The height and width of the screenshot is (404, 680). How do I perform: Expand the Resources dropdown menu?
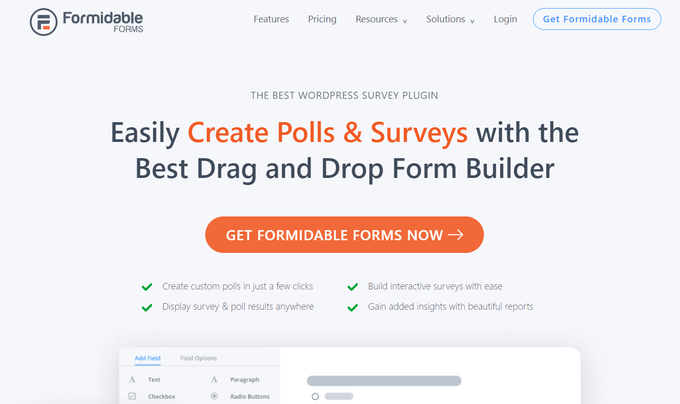pos(381,19)
